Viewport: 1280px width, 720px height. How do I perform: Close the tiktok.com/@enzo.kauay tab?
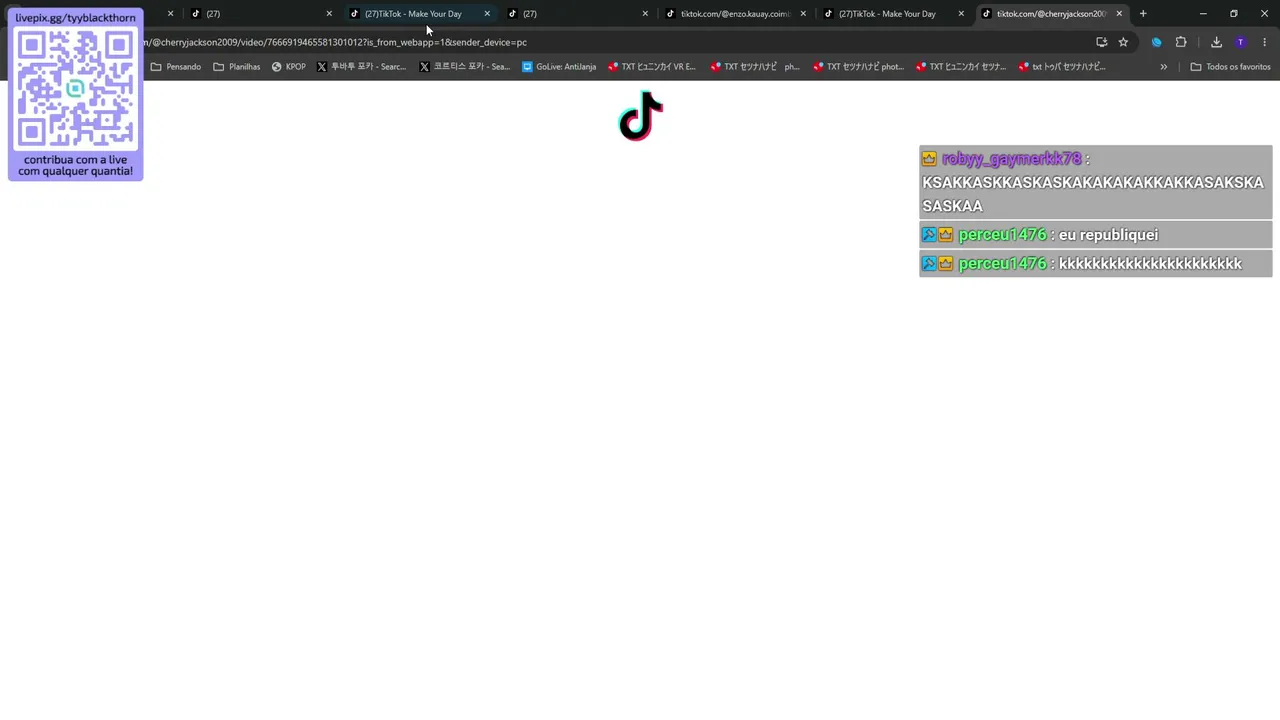(x=803, y=14)
